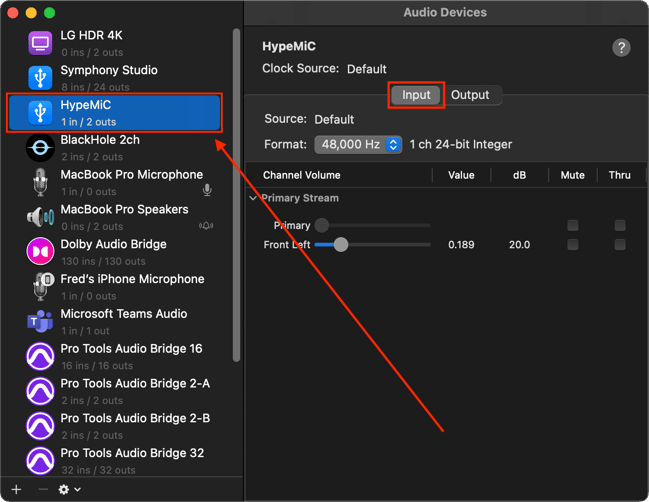The image size is (649, 502).
Task: Click the Dolby Audio Bridge icon
Action: (40, 252)
